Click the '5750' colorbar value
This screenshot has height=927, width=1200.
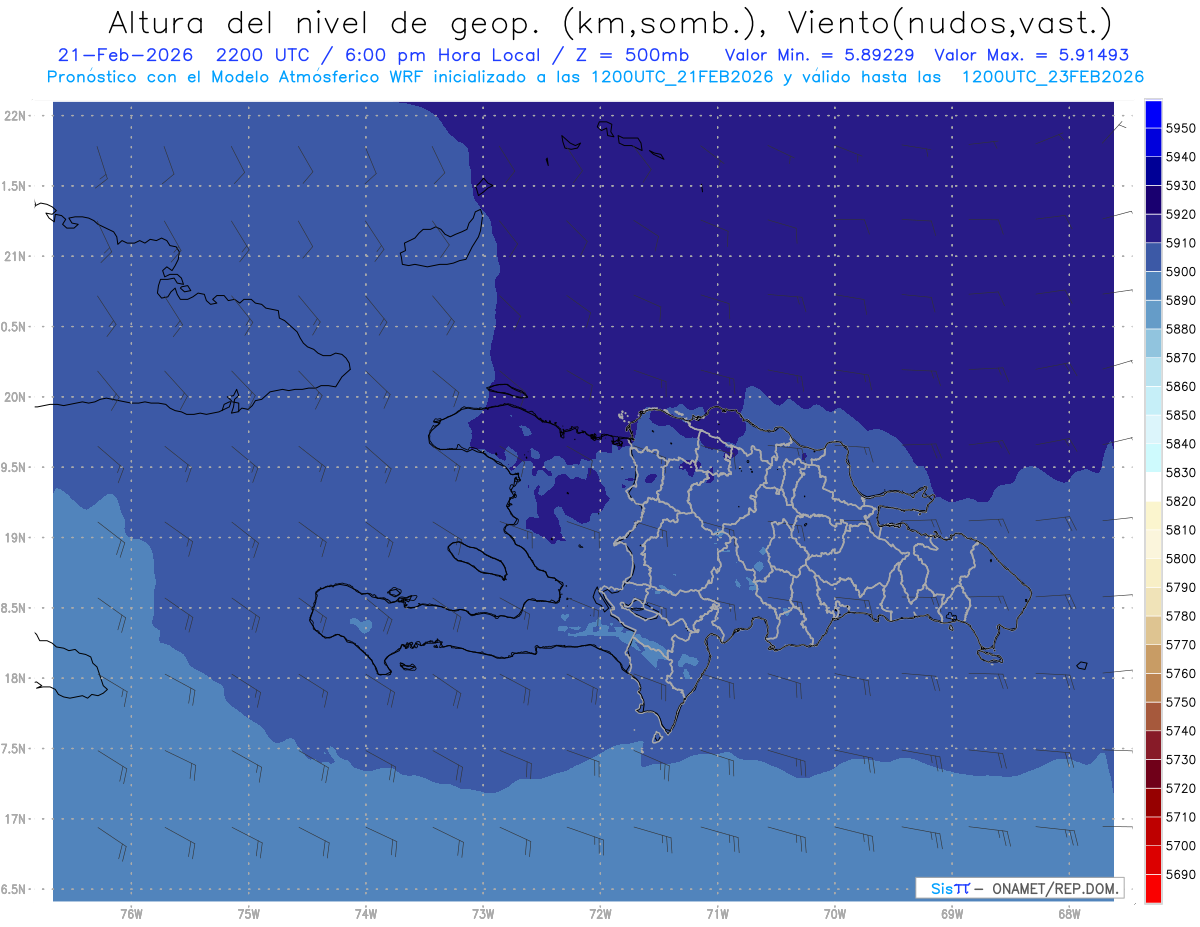tap(1180, 702)
